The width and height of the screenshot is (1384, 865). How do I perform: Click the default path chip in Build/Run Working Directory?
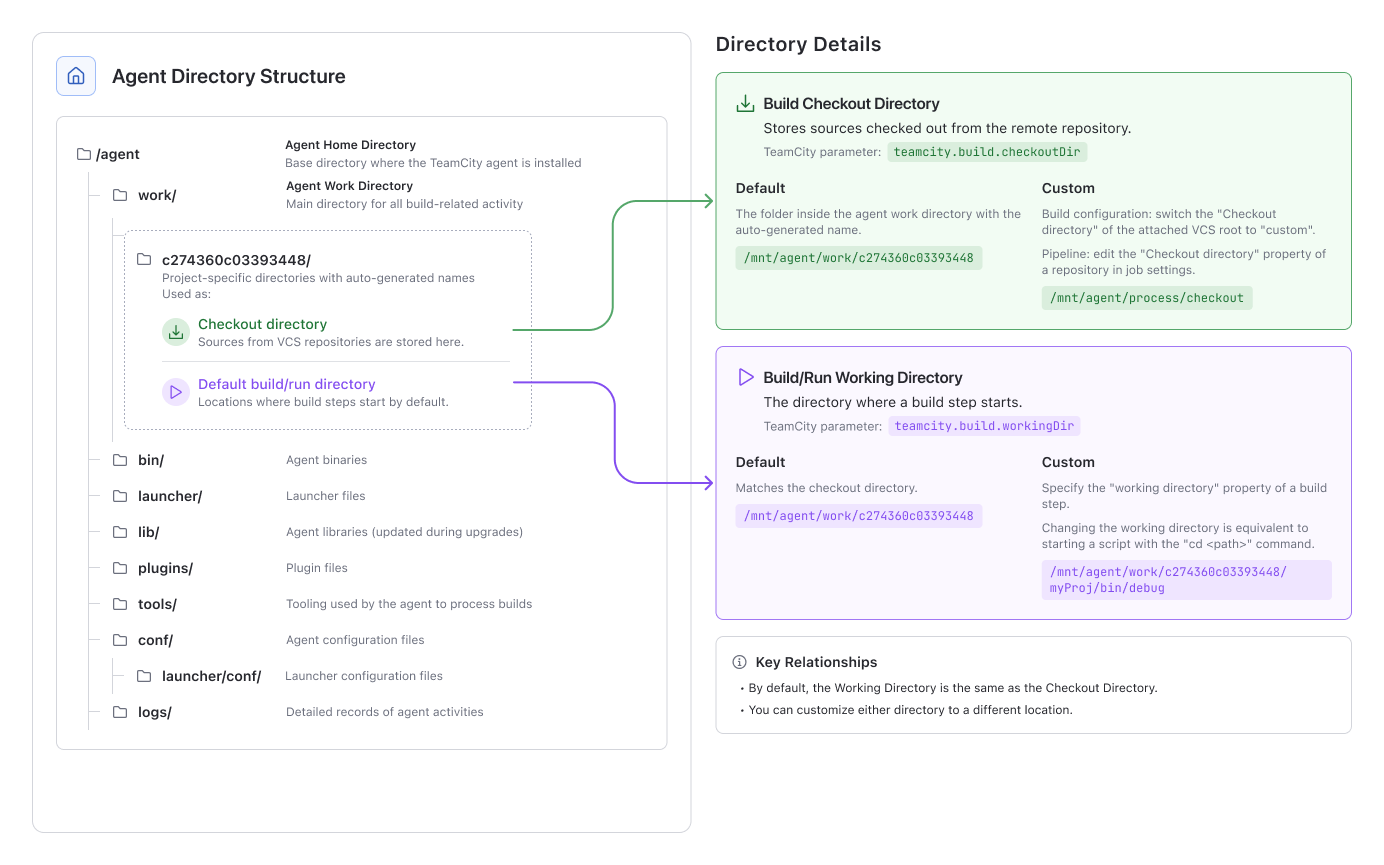click(x=859, y=516)
